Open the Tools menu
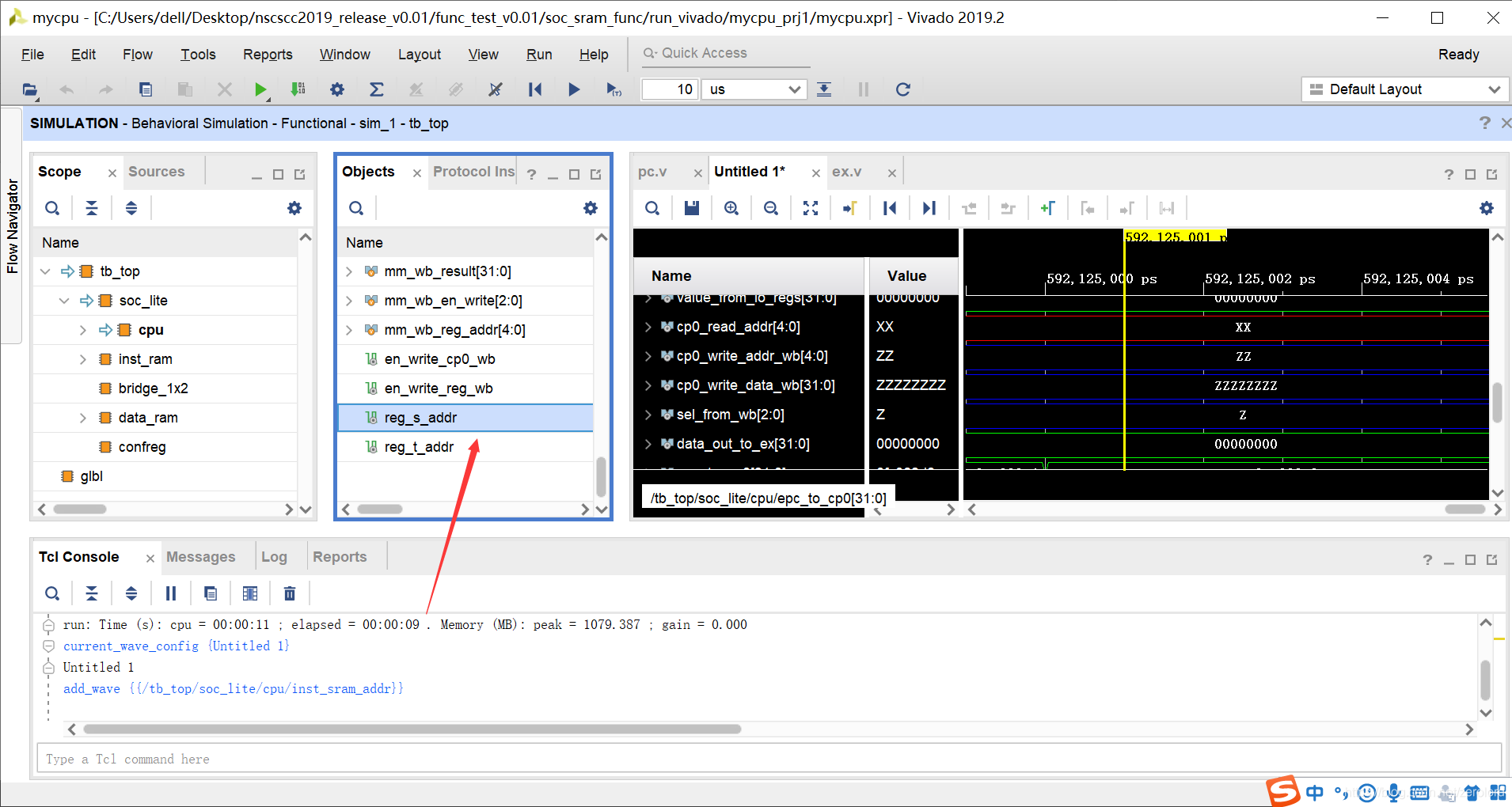This screenshot has width=1512, height=807. [198, 55]
